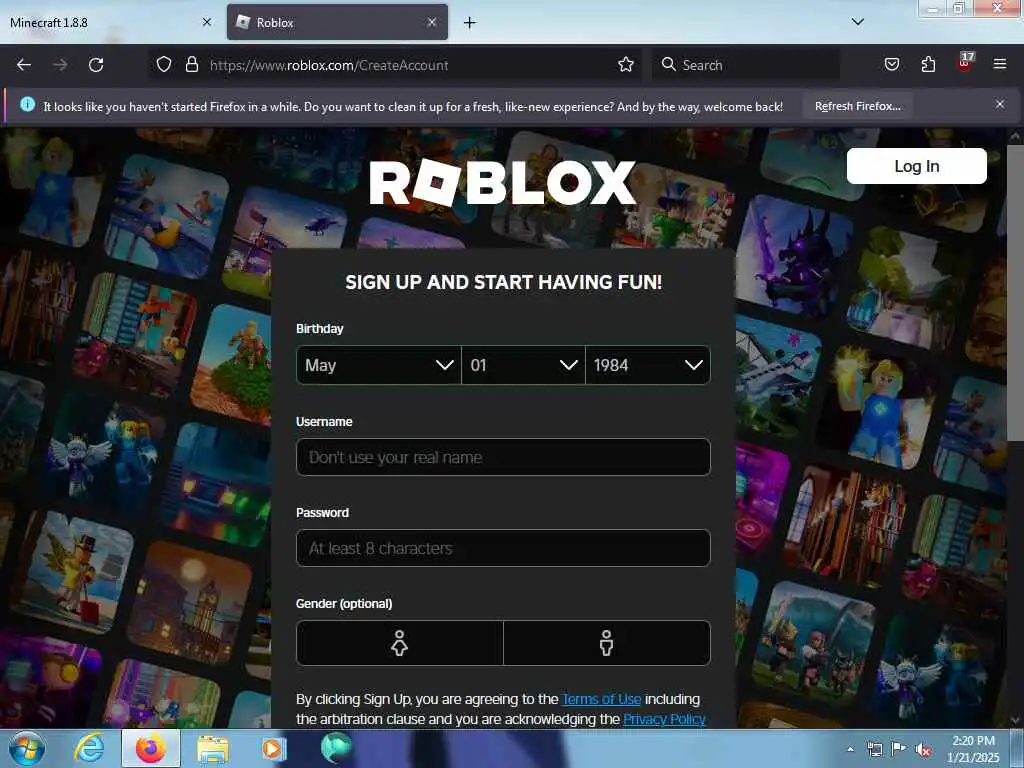Click the muted volume tray icon
This screenshot has width=1024, height=768.
pyautogui.click(x=923, y=750)
